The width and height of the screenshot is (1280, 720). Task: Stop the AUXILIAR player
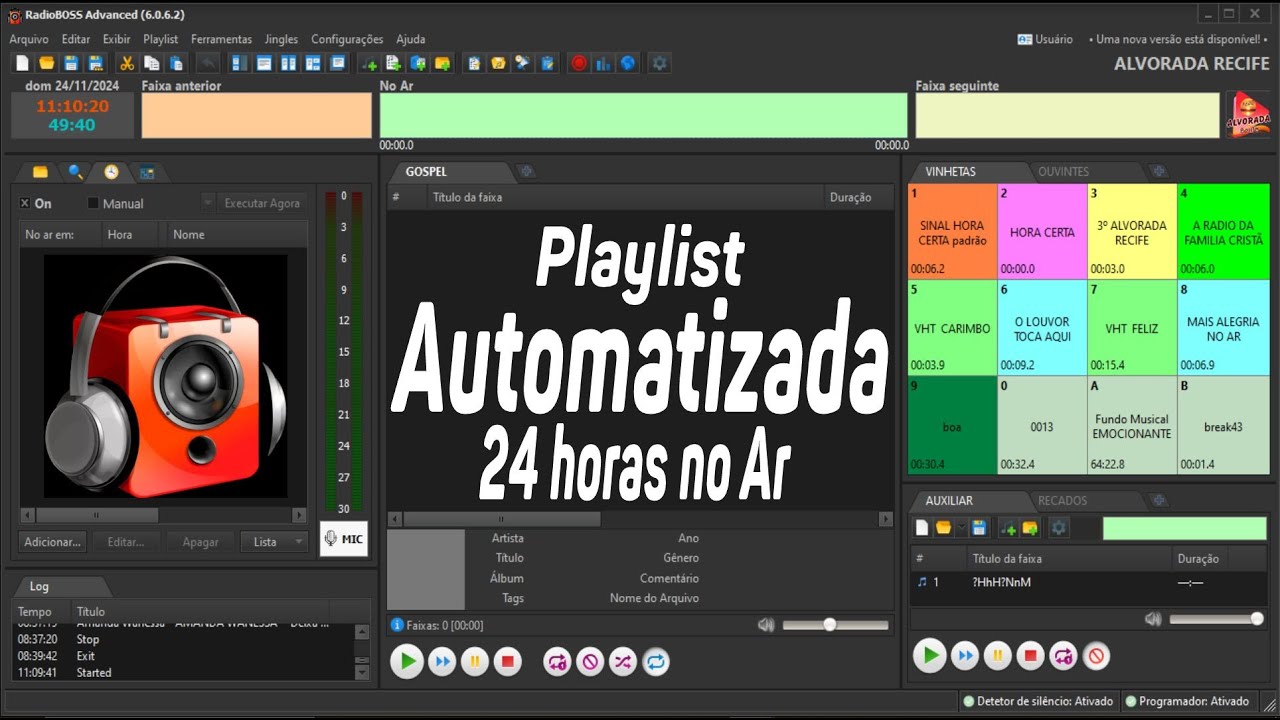coord(1030,656)
